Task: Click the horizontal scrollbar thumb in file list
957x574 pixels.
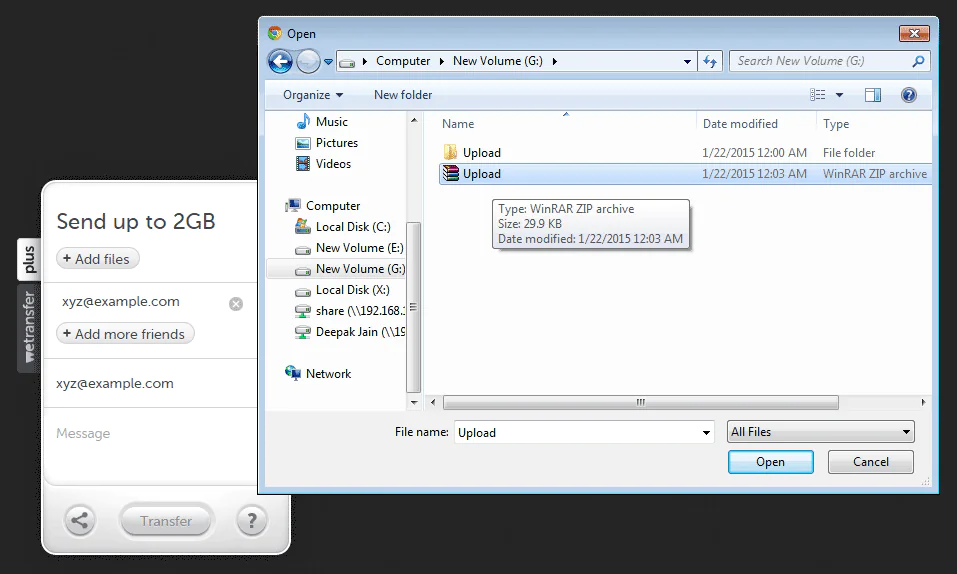Action: [640, 402]
